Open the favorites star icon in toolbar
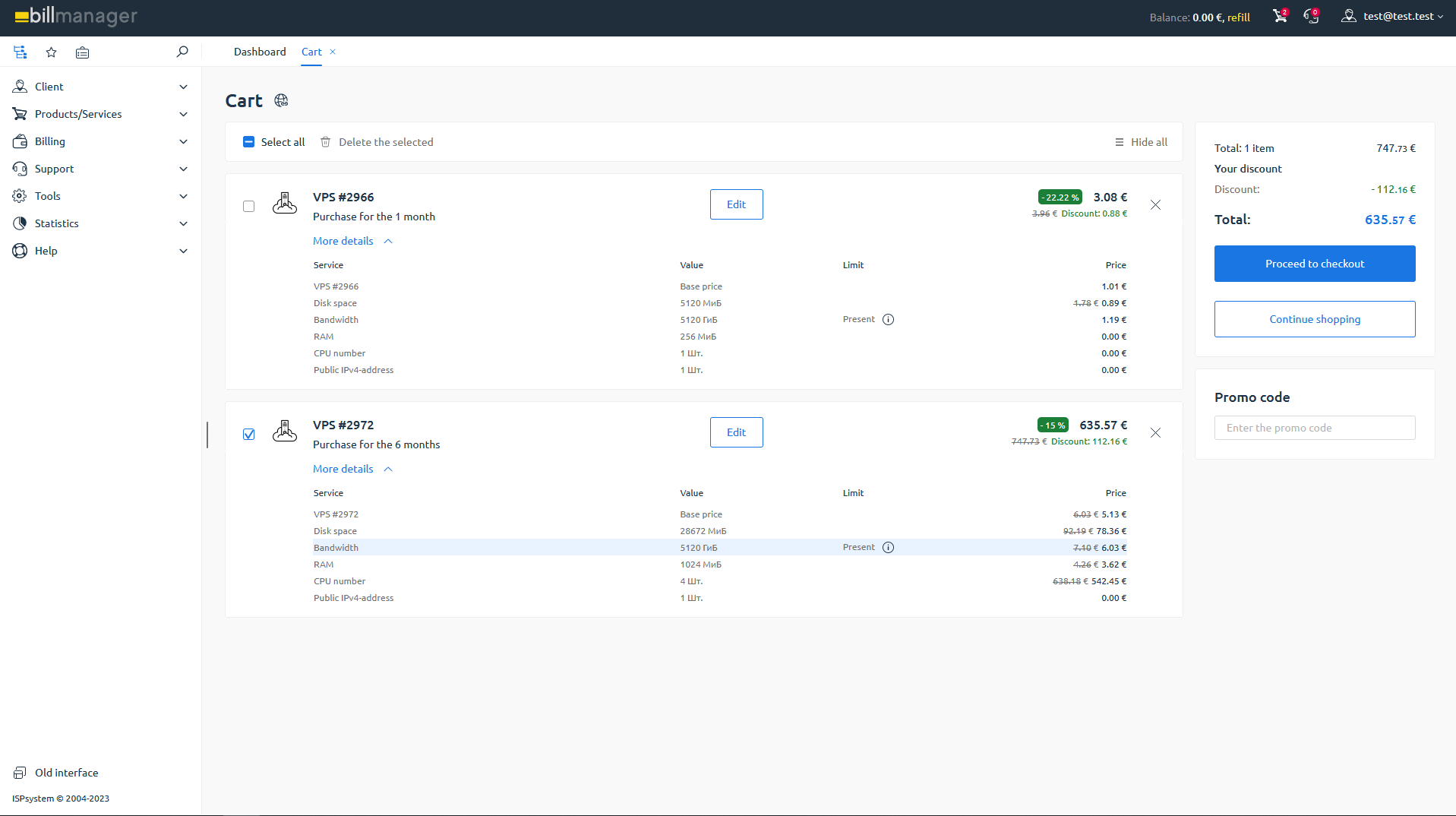Viewport: 1456px width, 816px height. point(51,52)
